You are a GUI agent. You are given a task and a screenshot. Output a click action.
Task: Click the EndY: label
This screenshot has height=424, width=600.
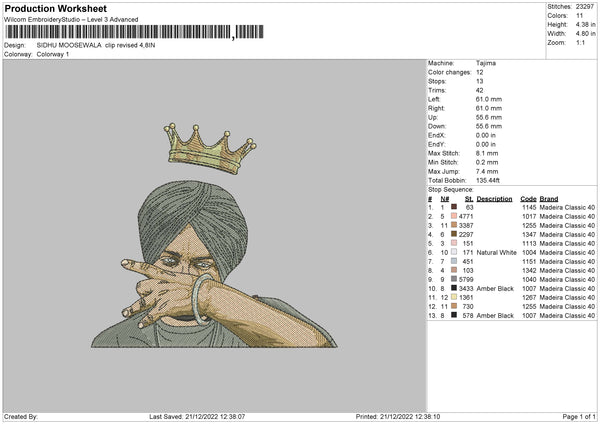[x=437, y=144]
